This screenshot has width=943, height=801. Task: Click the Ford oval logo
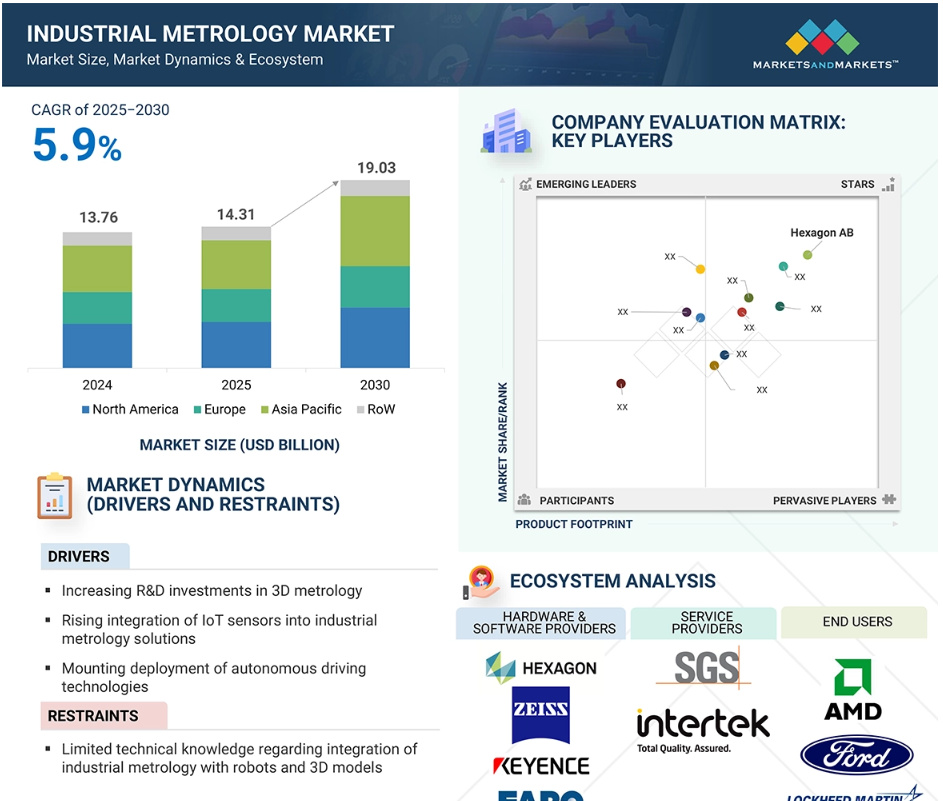coord(856,755)
